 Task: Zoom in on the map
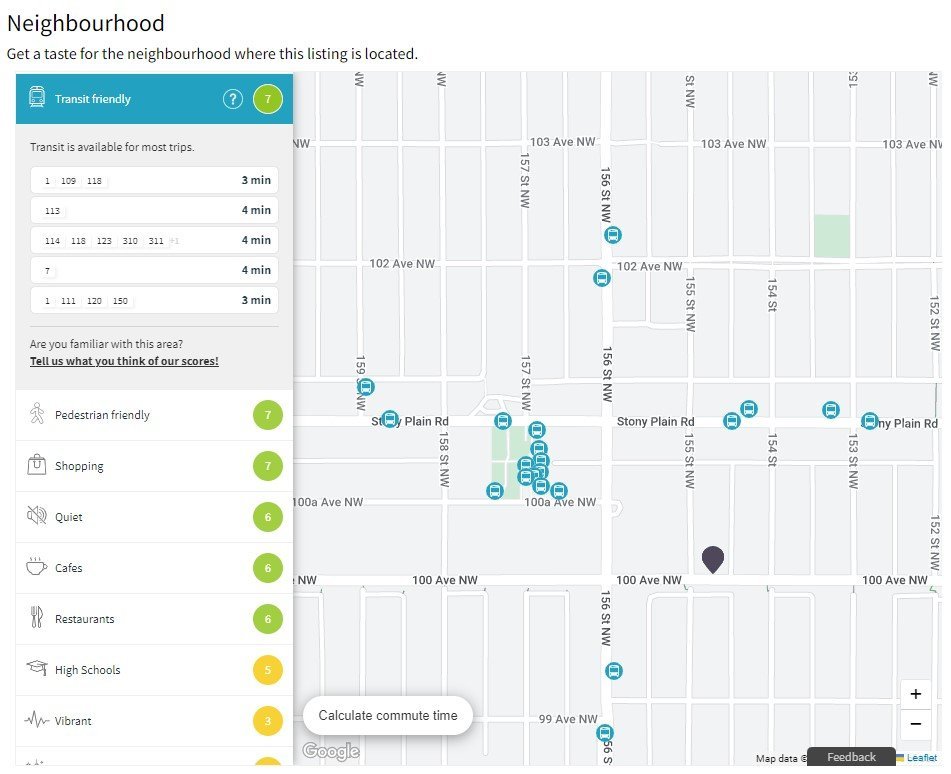(916, 694)
